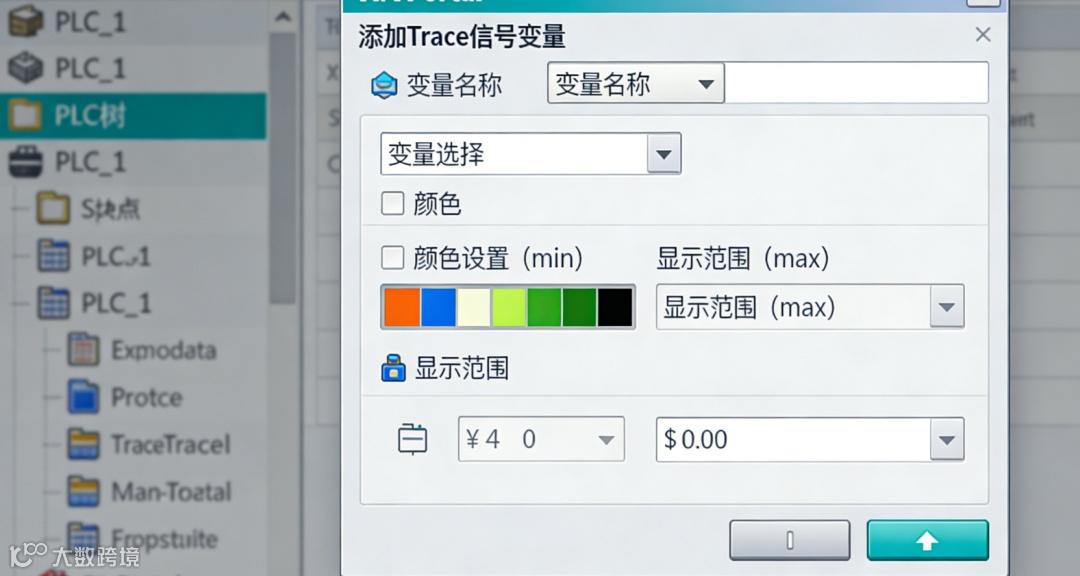The image size is (1080, 576).
Task: Enable the 颜色 checkbox
Action: coord(393,203)
